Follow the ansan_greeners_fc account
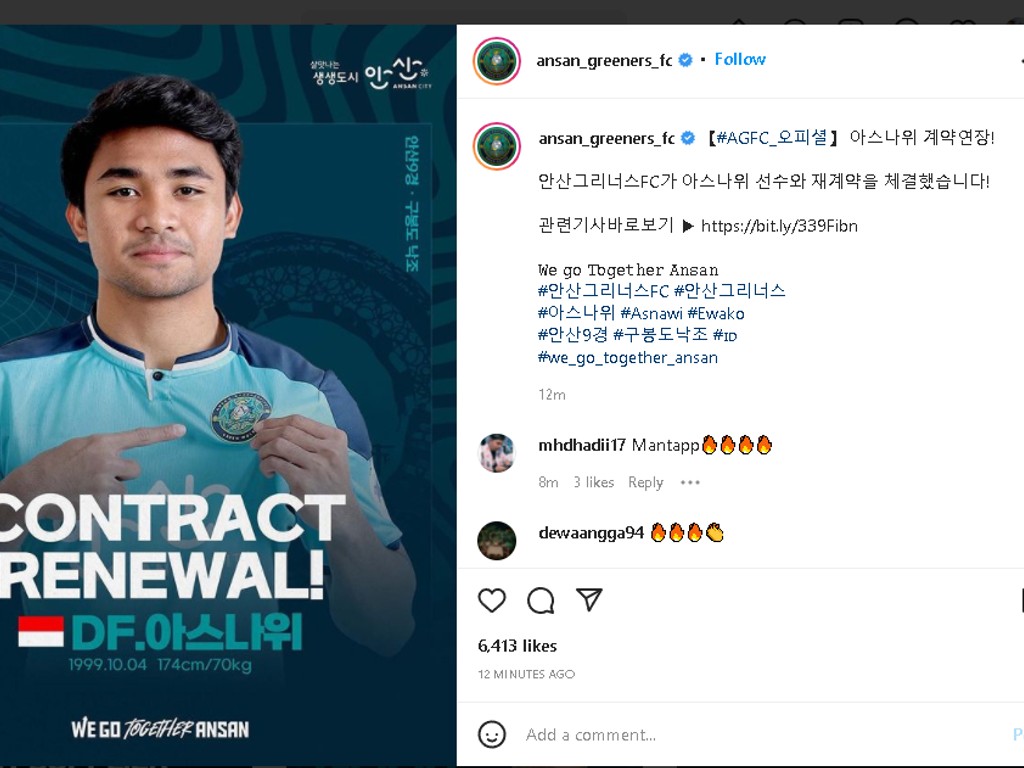The width and height of the screenshot is (1024, 768). [740, 59]
